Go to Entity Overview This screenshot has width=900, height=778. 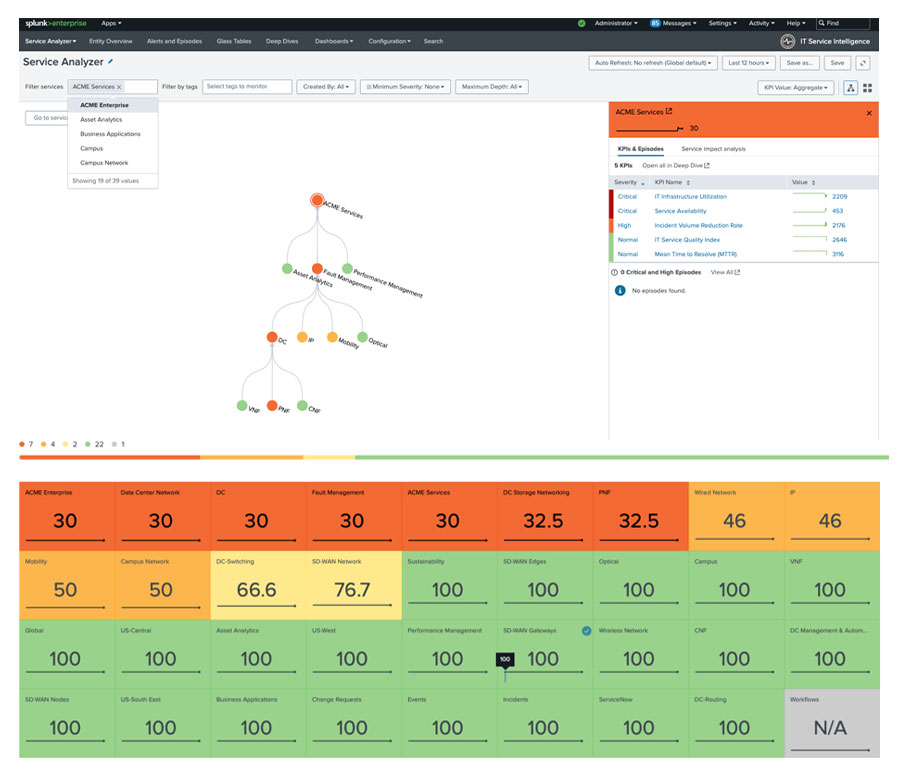tap(110, 41)
